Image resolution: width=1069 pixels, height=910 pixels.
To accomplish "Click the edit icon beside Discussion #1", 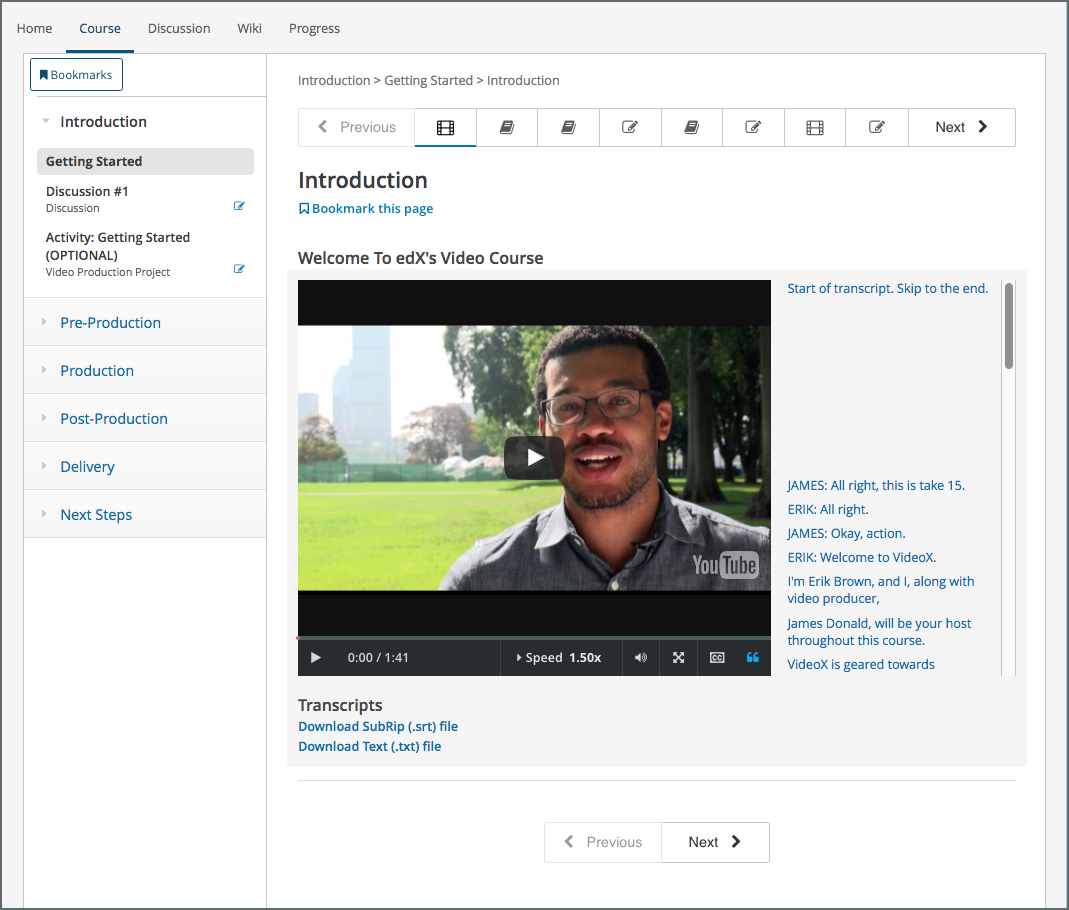I will coord(240,205).
